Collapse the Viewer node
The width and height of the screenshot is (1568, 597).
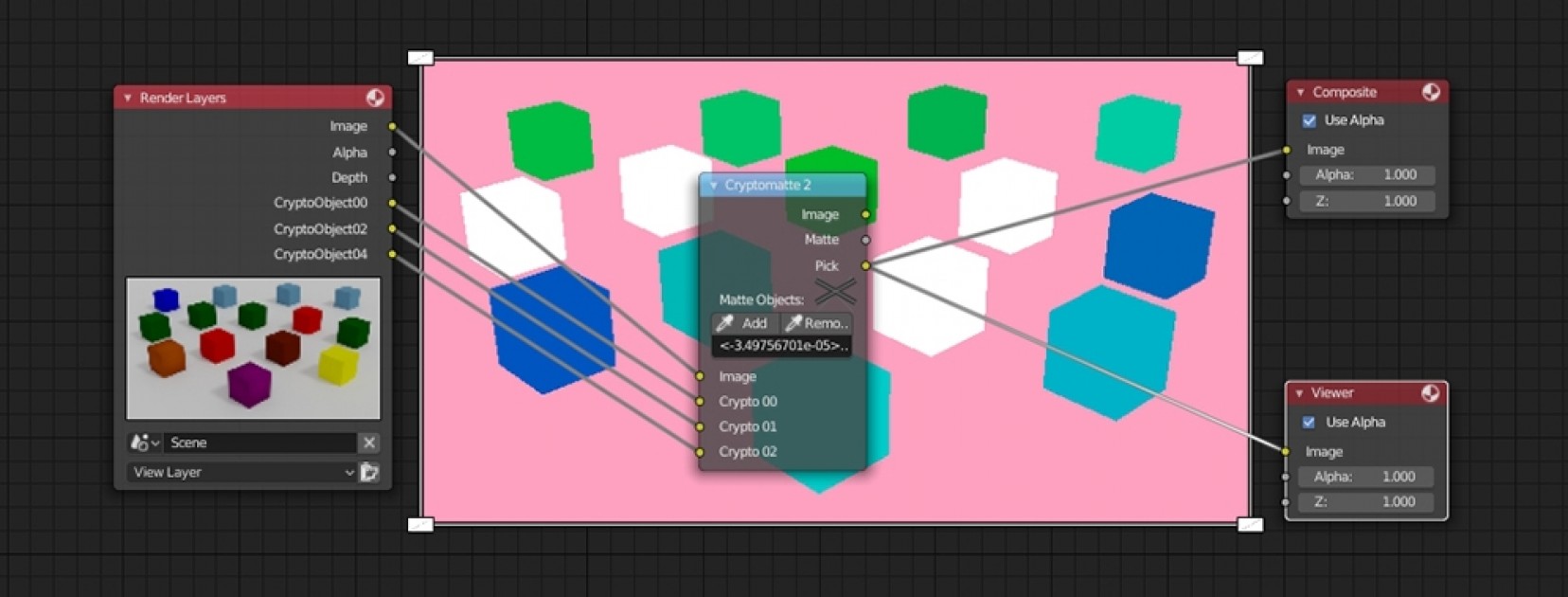coord(1300,393)
